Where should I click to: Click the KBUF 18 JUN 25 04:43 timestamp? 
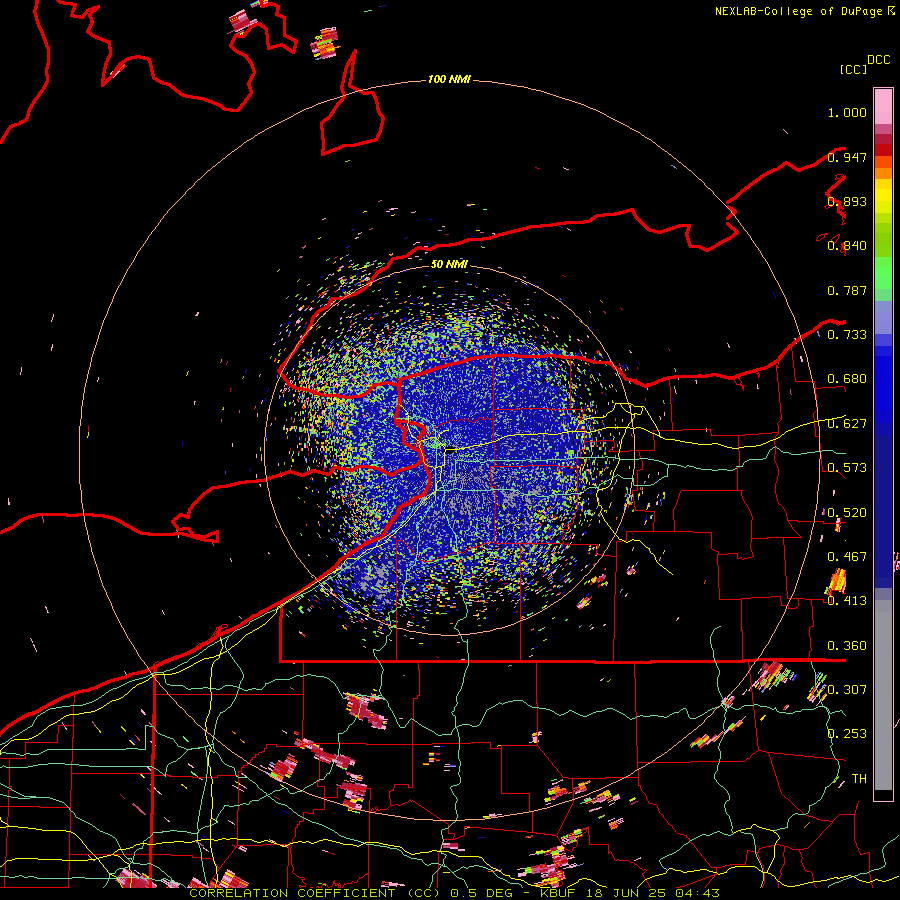coord(630,893)
